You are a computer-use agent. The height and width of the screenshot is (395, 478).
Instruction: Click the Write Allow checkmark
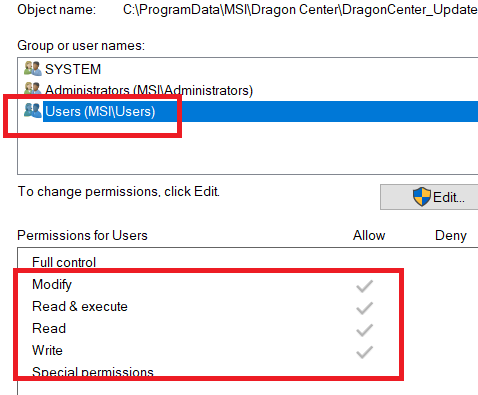tap(364, 352)
